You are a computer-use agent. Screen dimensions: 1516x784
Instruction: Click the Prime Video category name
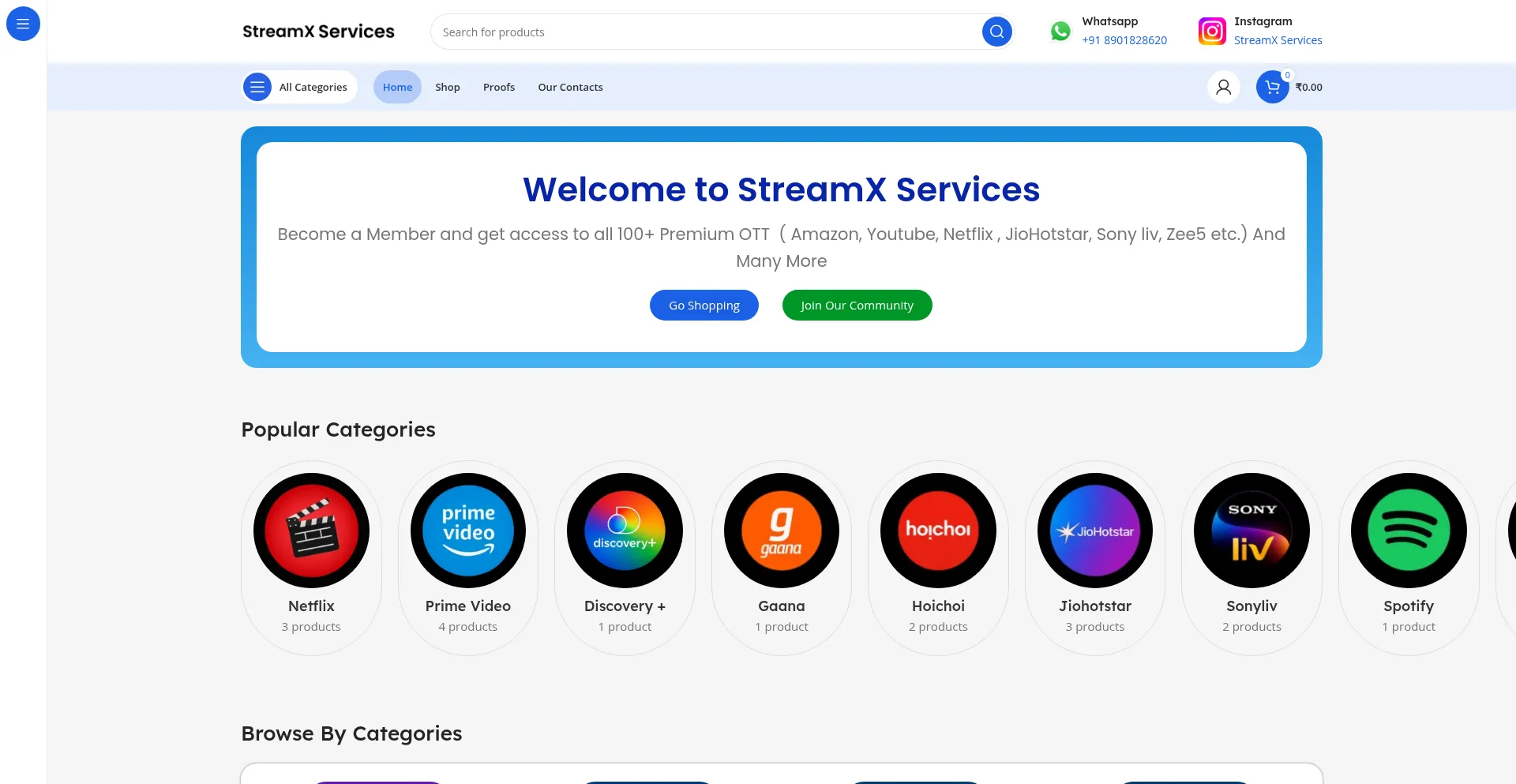pyautogui.click(x=468, y=606)
